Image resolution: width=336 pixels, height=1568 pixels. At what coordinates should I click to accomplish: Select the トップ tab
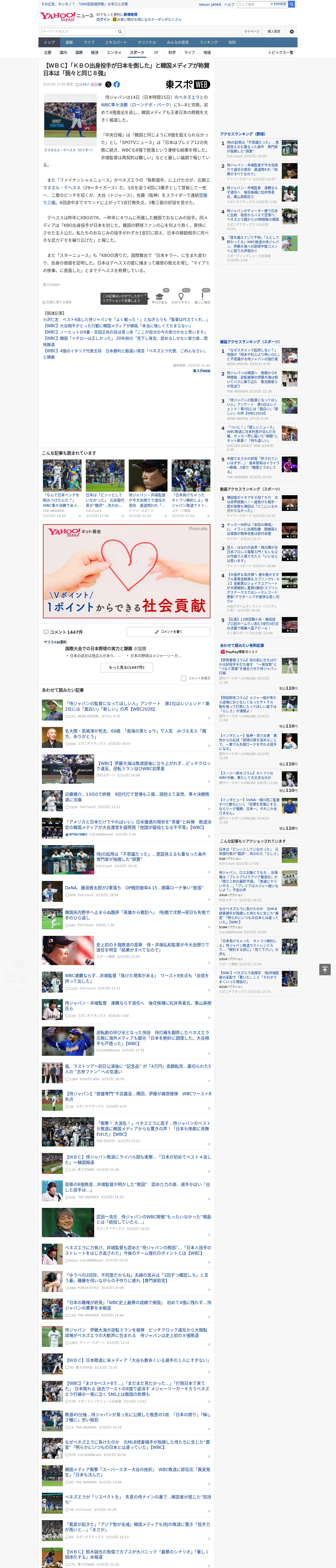49,43
